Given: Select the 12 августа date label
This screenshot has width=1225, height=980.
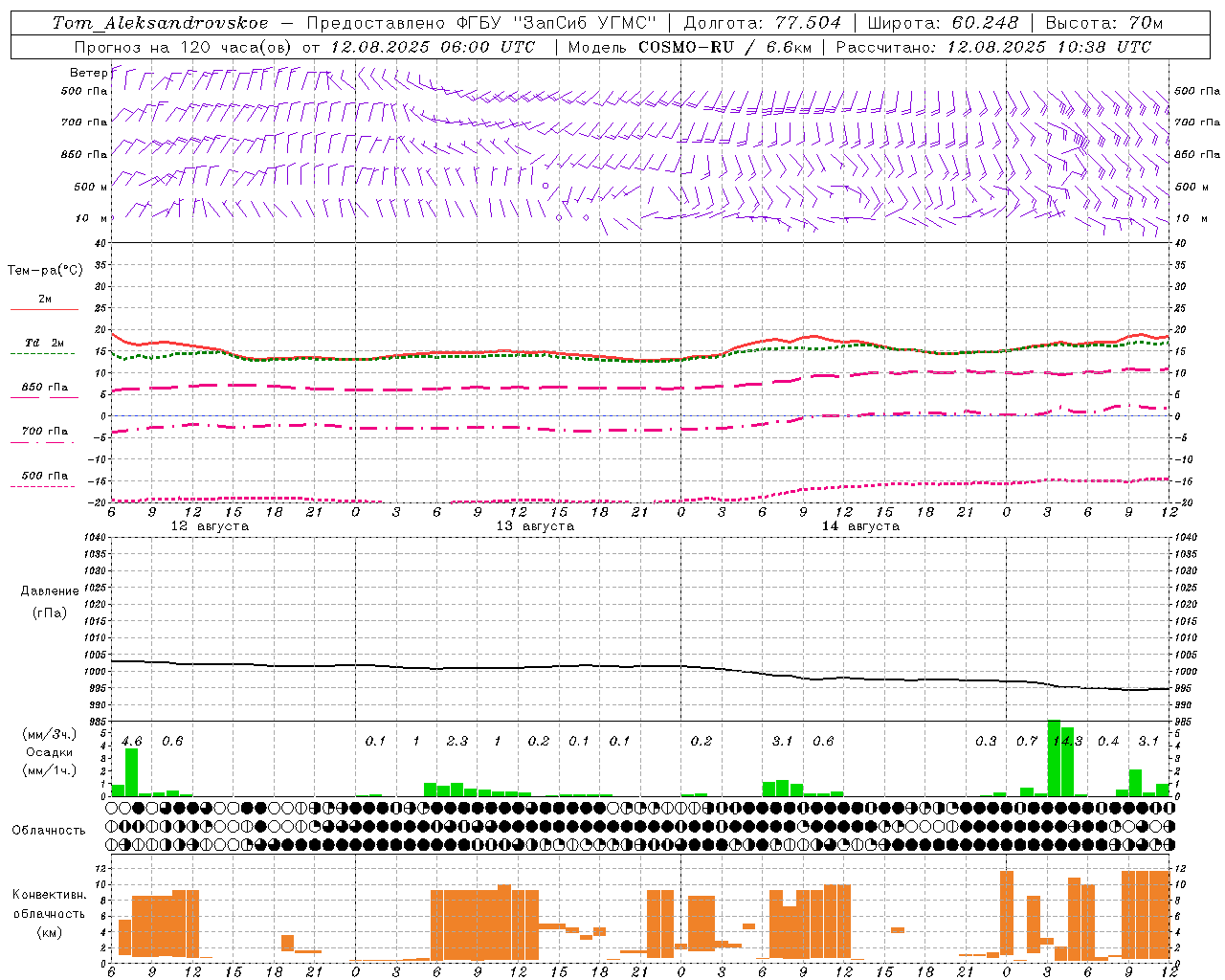Looking at the screenshot, I should (210, 526).
